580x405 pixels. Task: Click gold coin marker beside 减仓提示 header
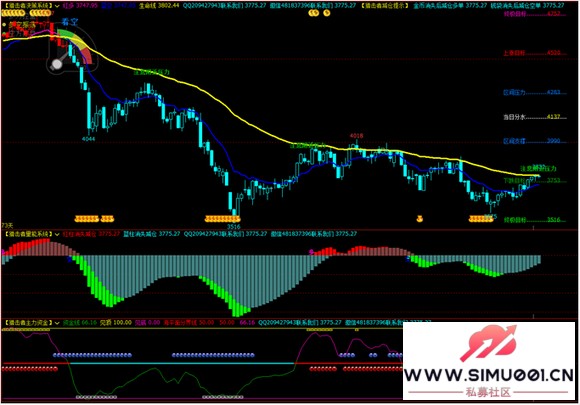click(x=320, y=13)
